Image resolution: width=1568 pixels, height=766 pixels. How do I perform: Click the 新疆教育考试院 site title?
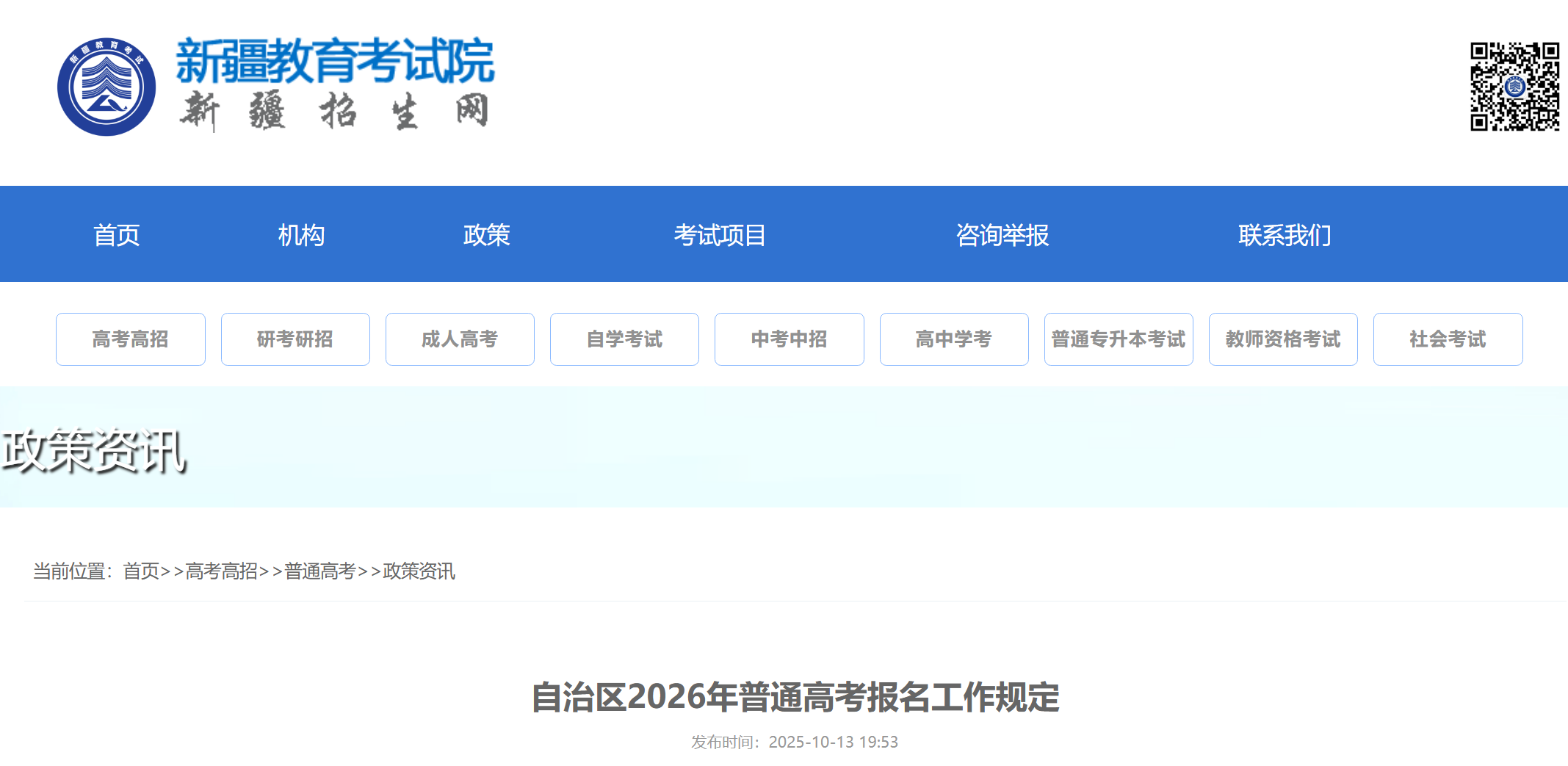335,61
